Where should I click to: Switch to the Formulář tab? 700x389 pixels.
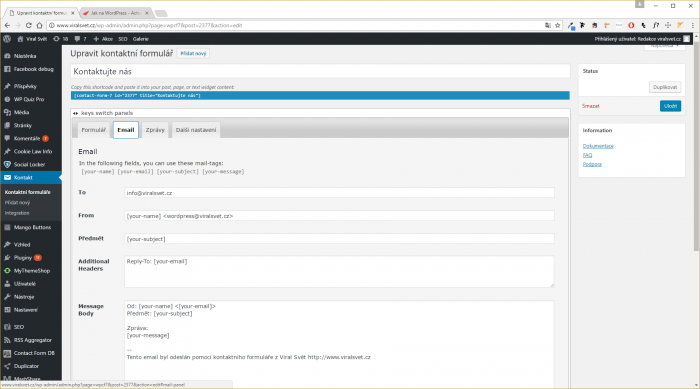point(93,130)
